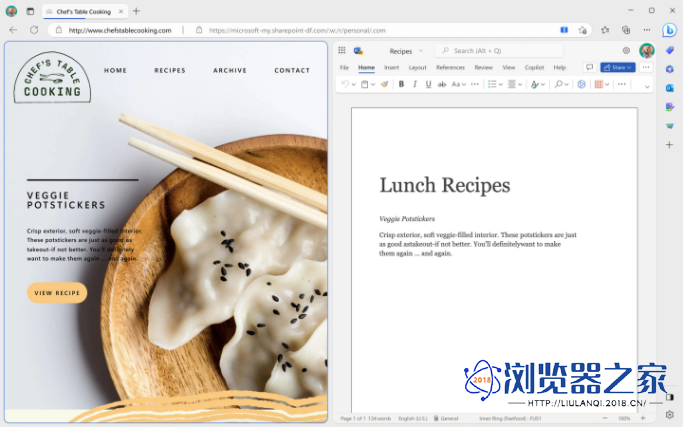Select the Chef's Table Cooking tab

coord(85,11)
